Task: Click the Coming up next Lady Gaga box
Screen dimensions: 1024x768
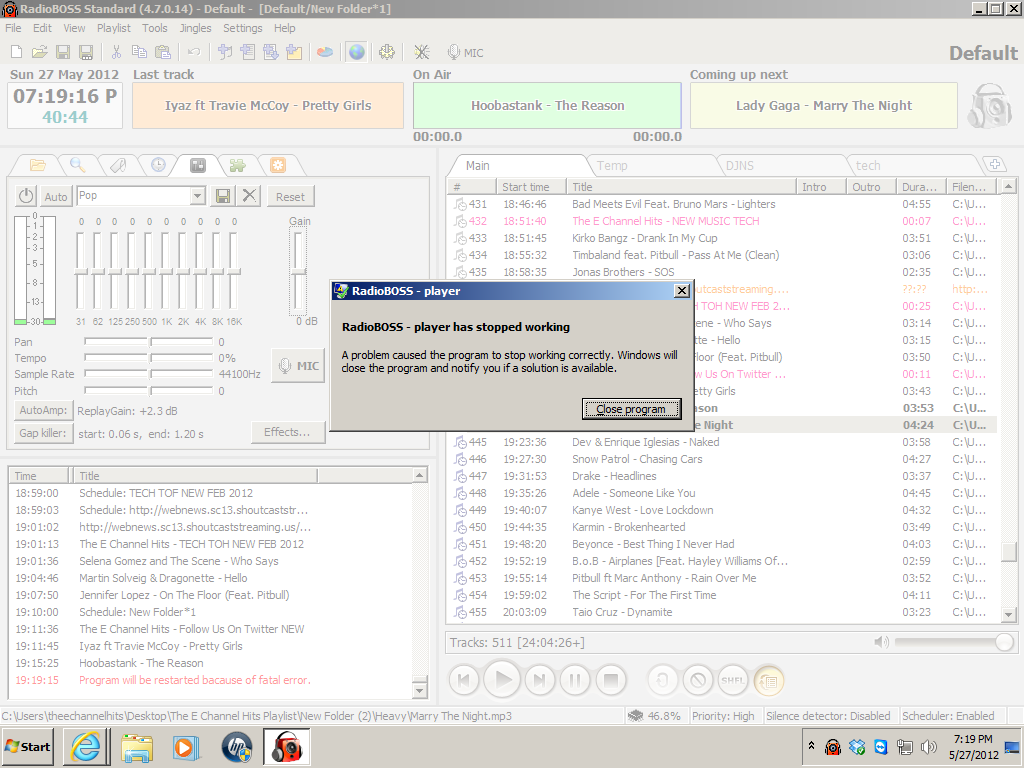Action: (824, 105)
